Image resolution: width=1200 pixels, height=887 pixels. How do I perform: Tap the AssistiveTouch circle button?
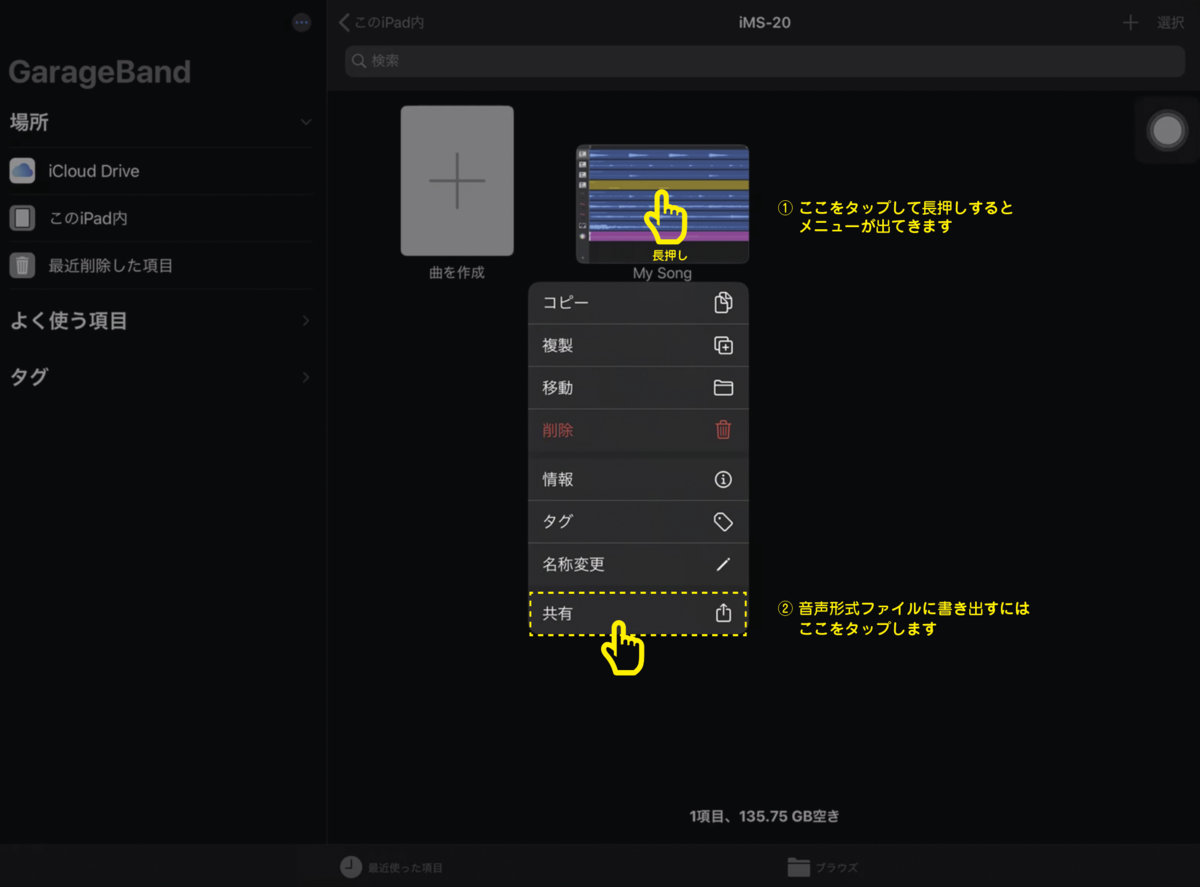click(1166, 131)
